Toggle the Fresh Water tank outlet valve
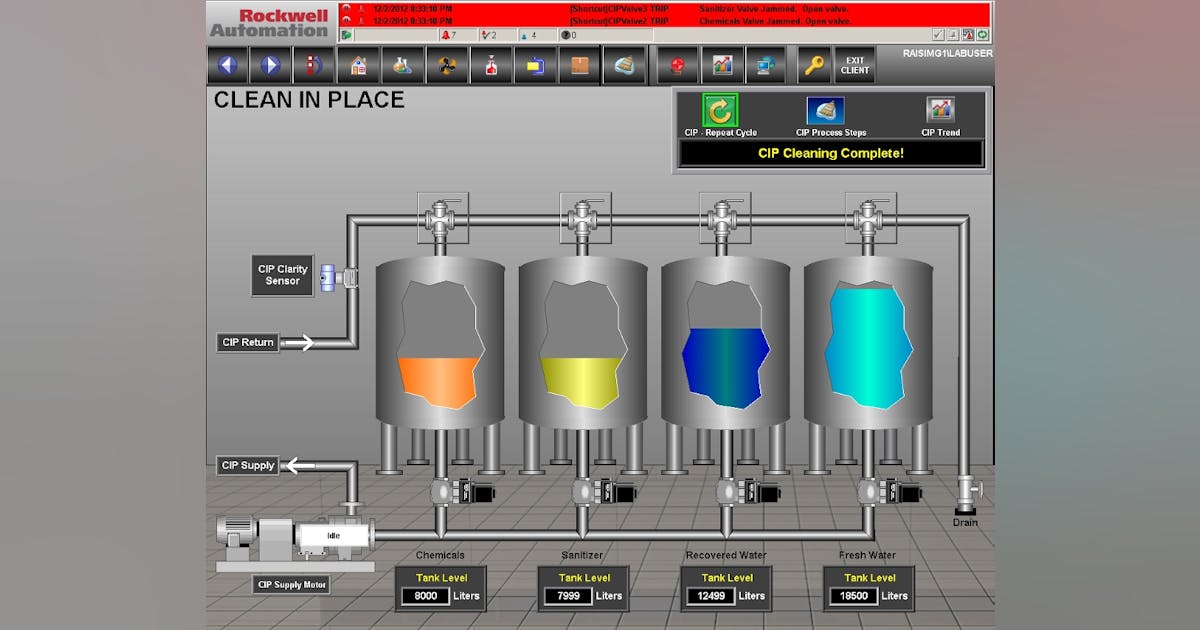This screenshot has width=1200, height=630. 868,491
